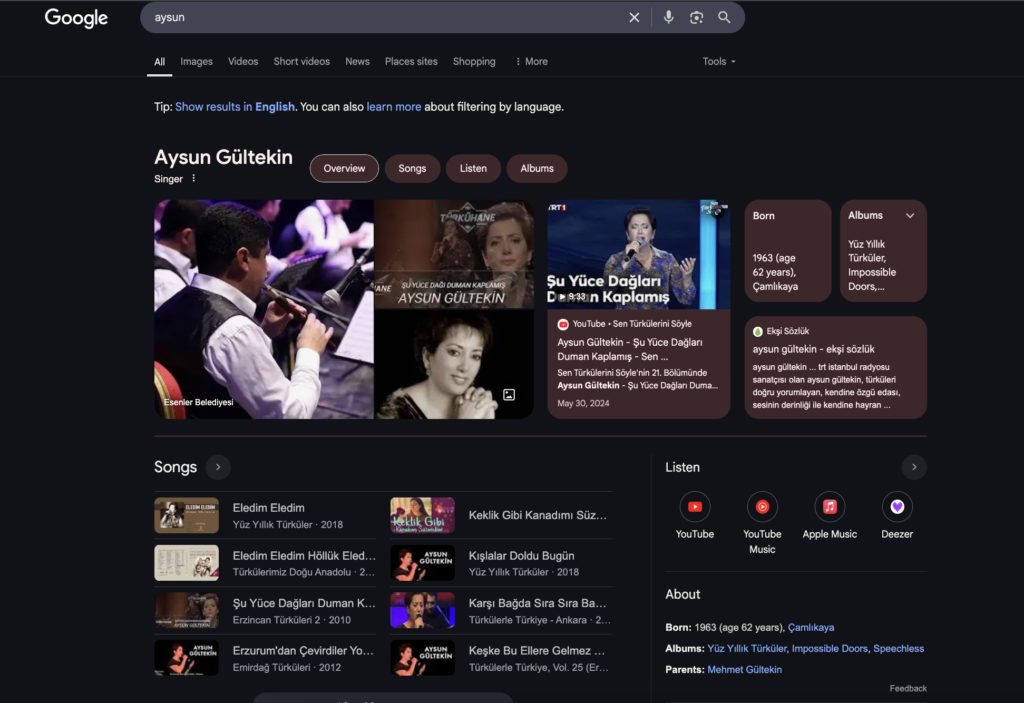Open the YouTube listen option
The height and width of the screenshot is (703, 1024).
click(695, 515)
